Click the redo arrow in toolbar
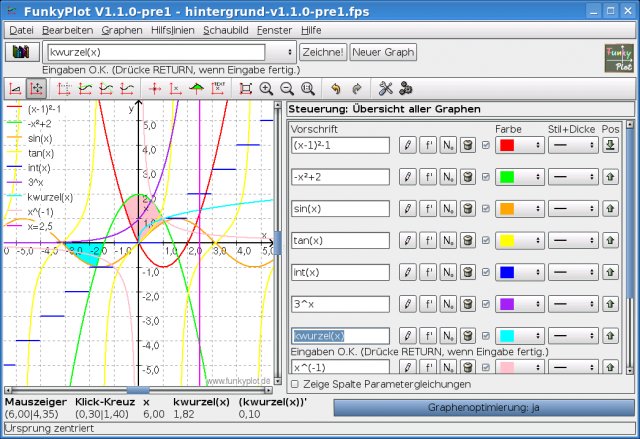This screenshot has height=439, width=640. (357, 89)
